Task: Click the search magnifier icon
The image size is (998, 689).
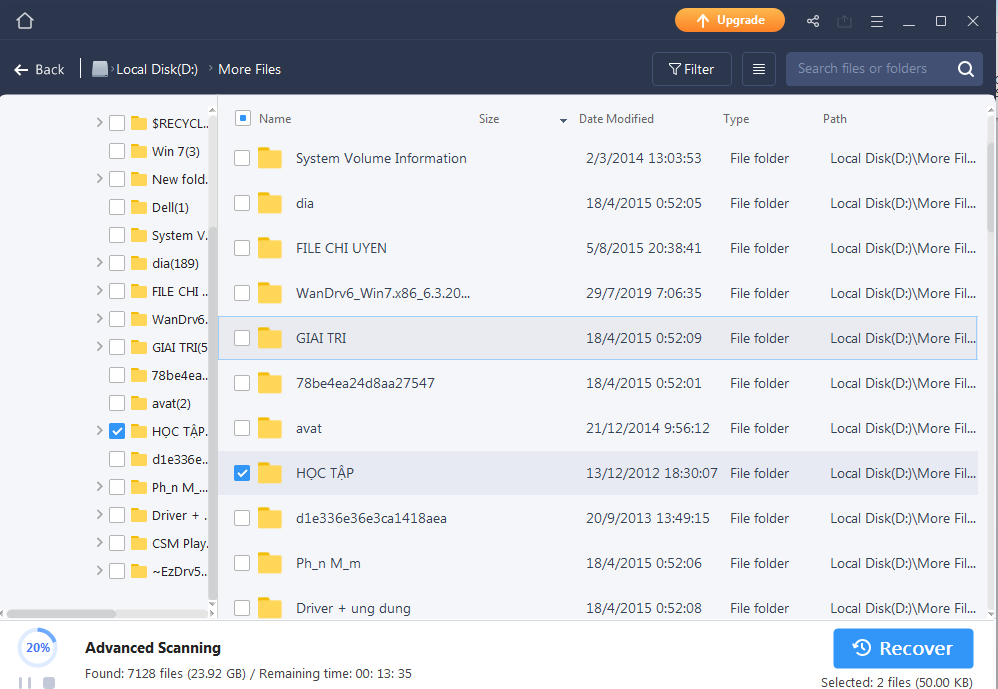Action: (965, 69)
